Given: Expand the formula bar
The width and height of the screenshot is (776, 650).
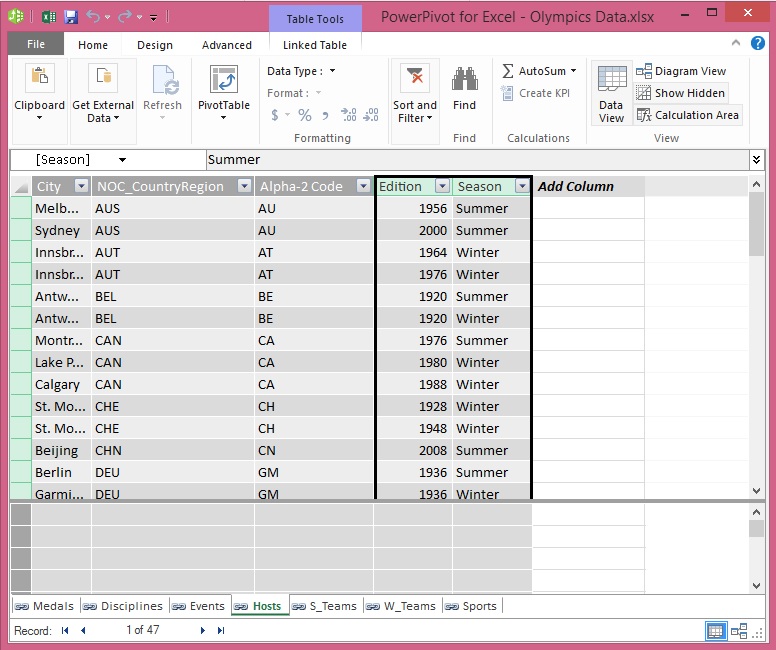Looking at the screenshot, I should 756,160.
